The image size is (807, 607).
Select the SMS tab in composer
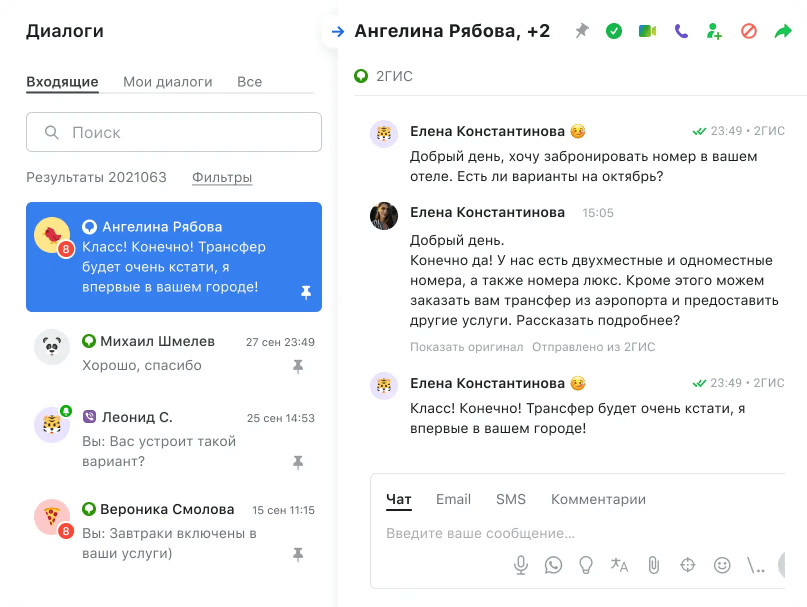tap(511, 499)
